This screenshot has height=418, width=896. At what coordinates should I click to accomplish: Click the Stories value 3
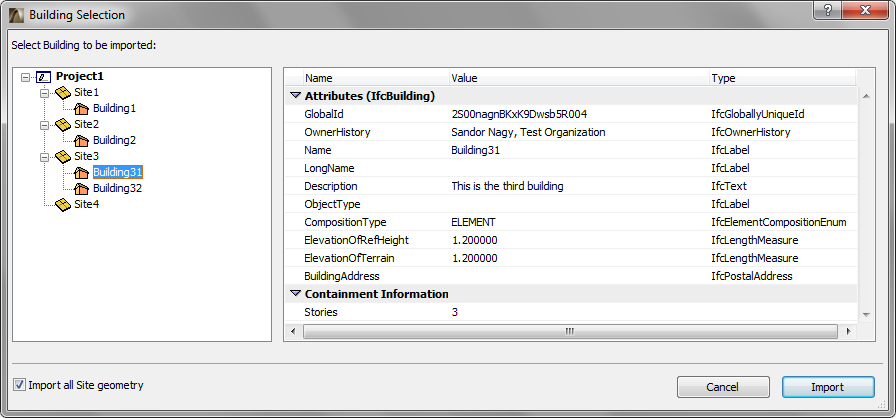[454, 312]
